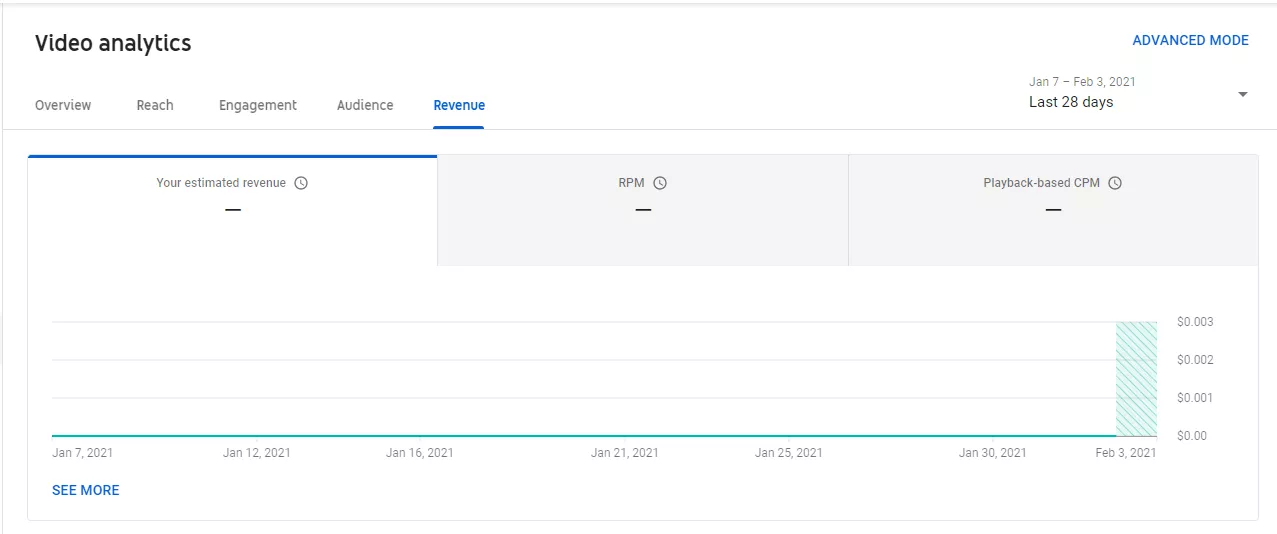Open the Reach tab

coord(155,105)
